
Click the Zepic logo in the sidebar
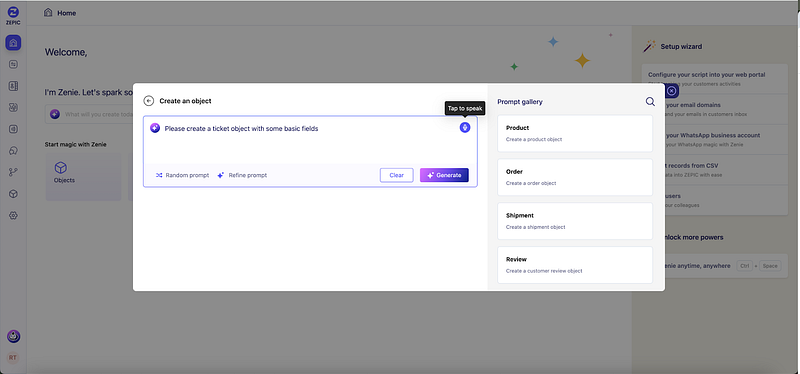(13, 15)
